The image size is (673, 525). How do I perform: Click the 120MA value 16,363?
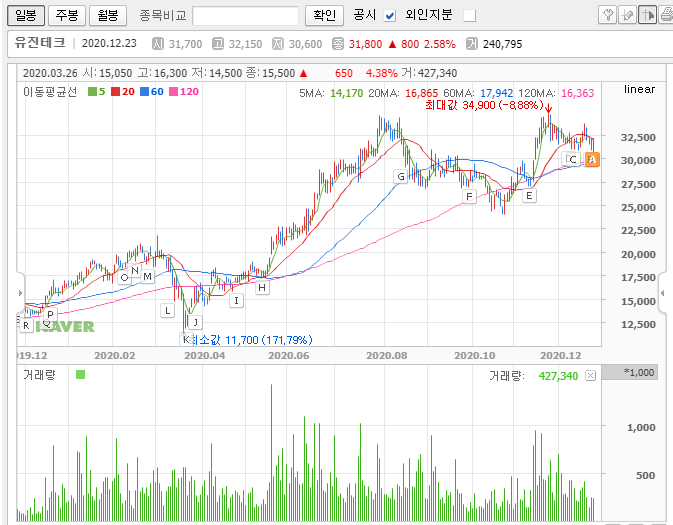578,93
